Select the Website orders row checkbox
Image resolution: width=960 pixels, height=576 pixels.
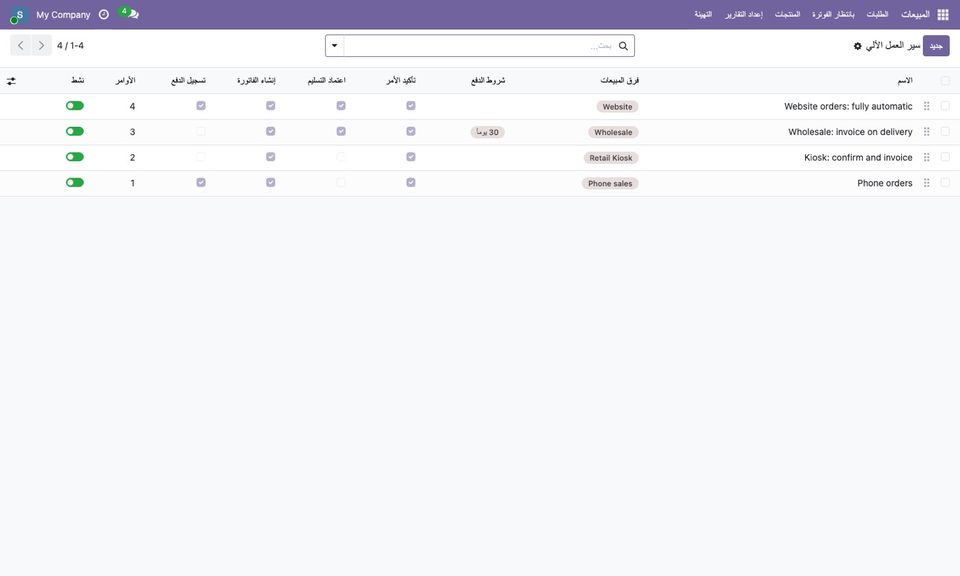click(945, 106)
